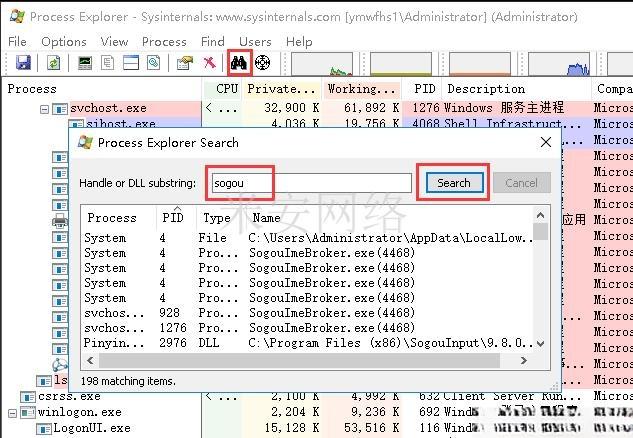Click the Cancel button in Search dialog
Viewport: 633px width, 438px height.
[x=522, y=183]
